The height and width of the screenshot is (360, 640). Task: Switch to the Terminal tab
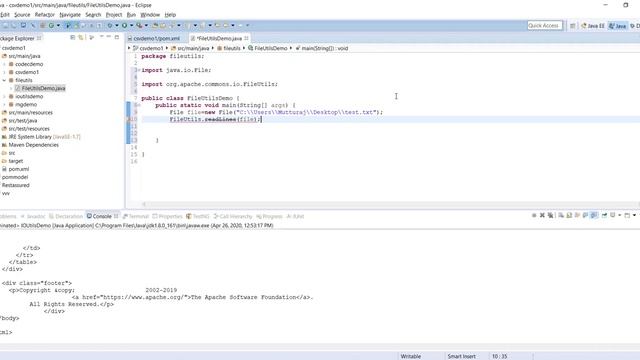point(136,216)
